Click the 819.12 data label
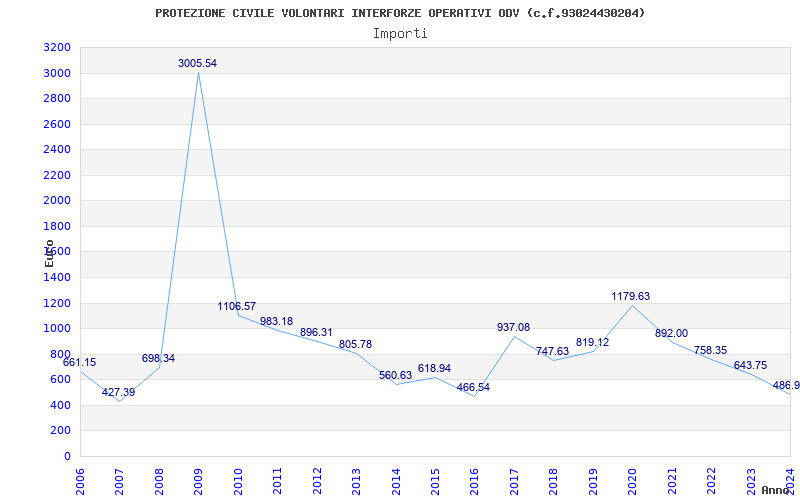Image resolution: width=800 pixels, height=500 pixels. point(592,342)
